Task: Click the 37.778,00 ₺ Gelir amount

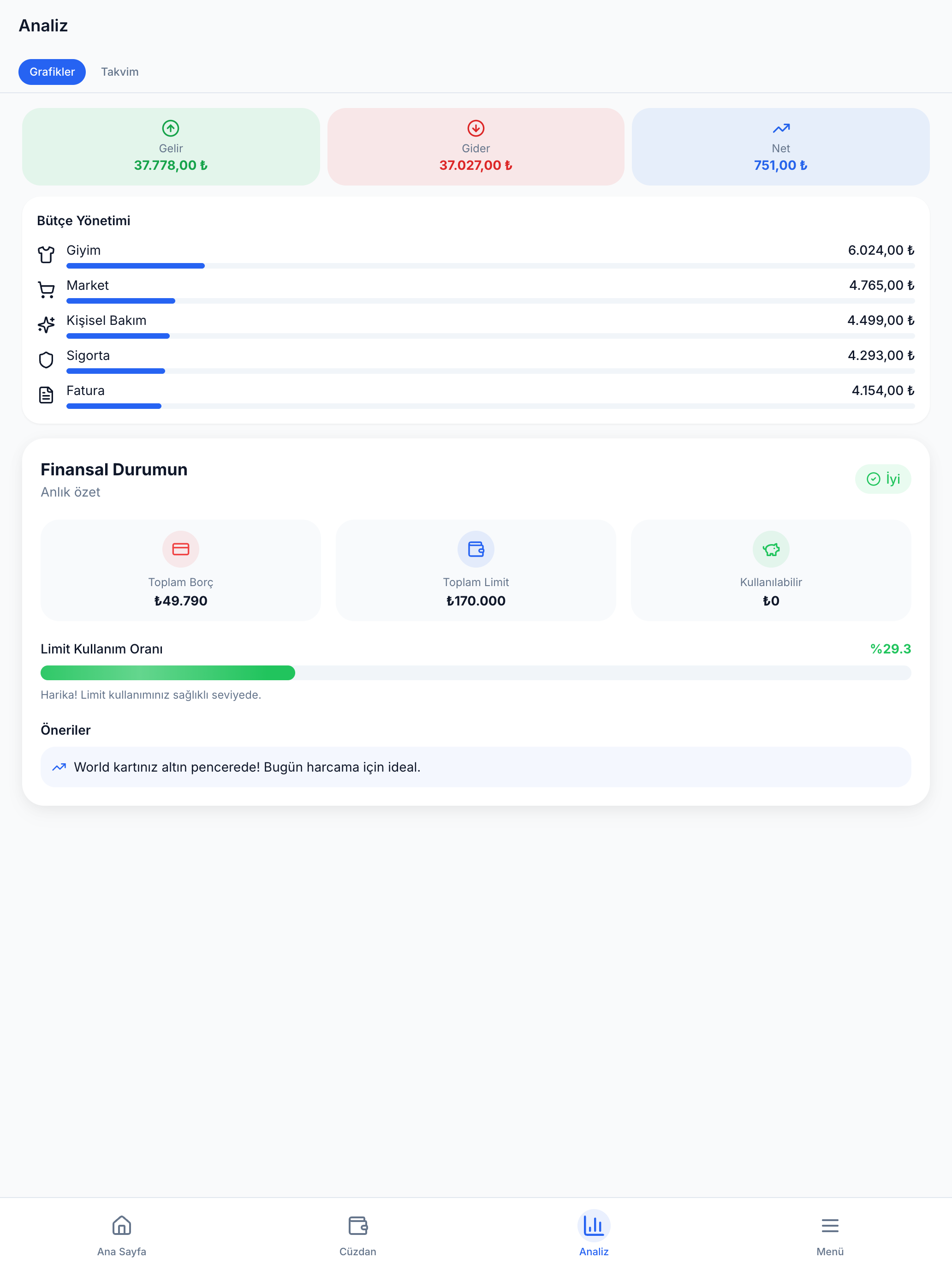Action: (x=171, y=165)
